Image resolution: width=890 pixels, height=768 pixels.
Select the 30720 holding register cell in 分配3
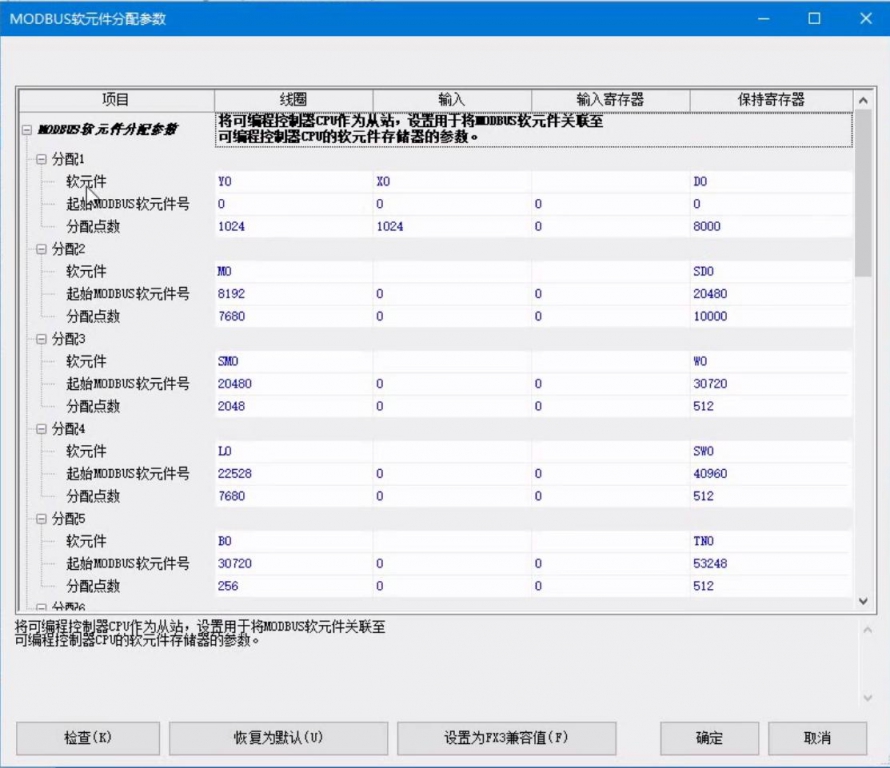pyautogui.click(x=771, y=384)
